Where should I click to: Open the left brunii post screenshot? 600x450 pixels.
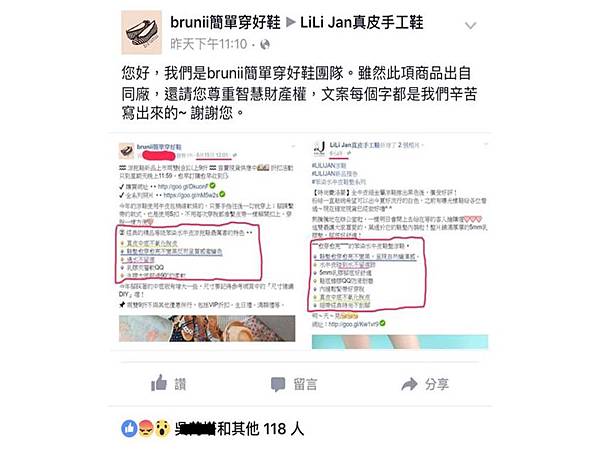point(207,242)
